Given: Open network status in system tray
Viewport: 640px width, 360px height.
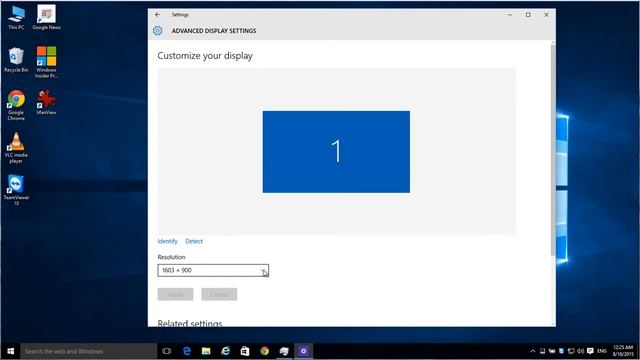Looking at the screenshot, I should (571, 351).
